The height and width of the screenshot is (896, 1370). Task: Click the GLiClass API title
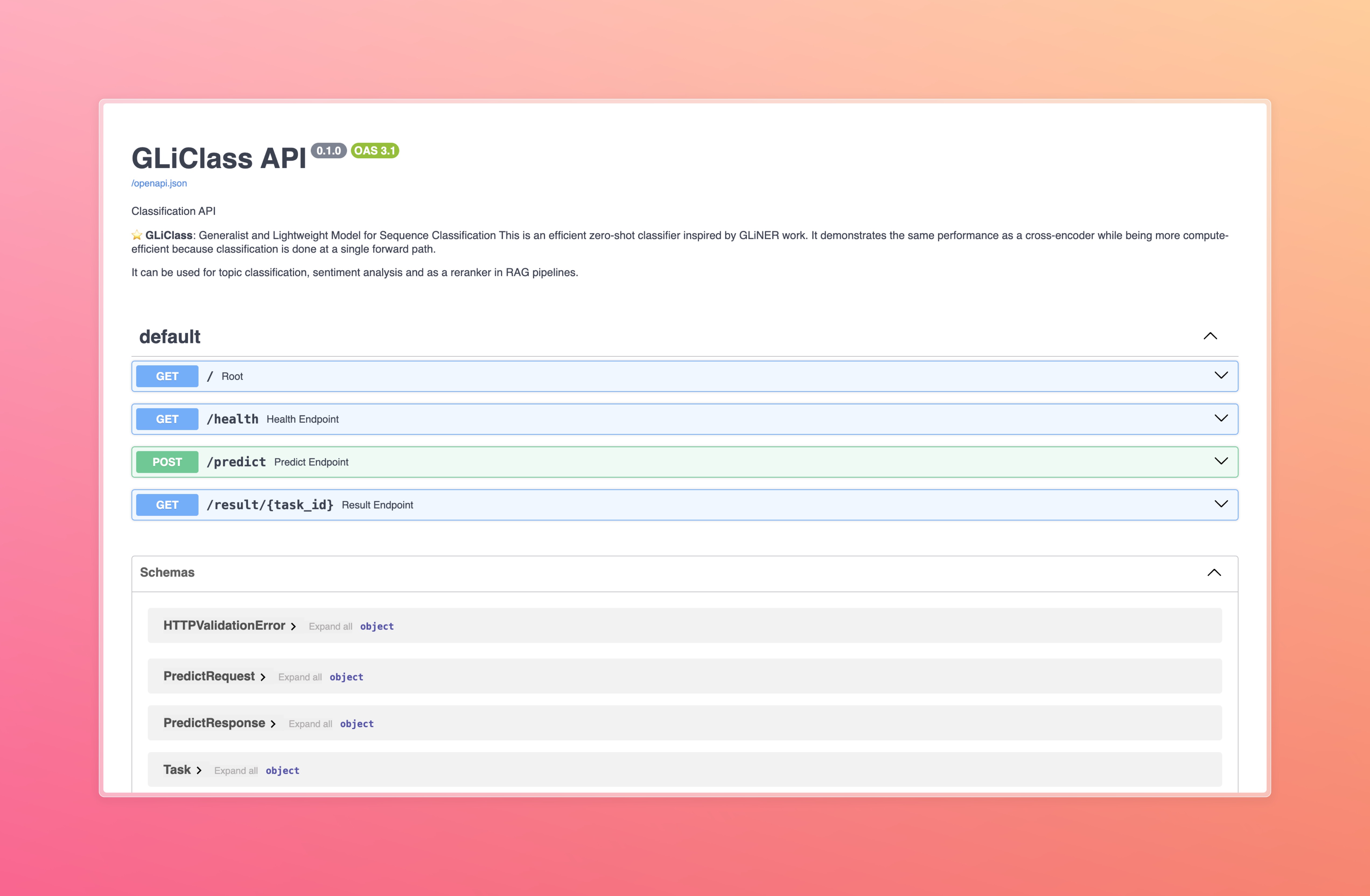tap(219, 158)
